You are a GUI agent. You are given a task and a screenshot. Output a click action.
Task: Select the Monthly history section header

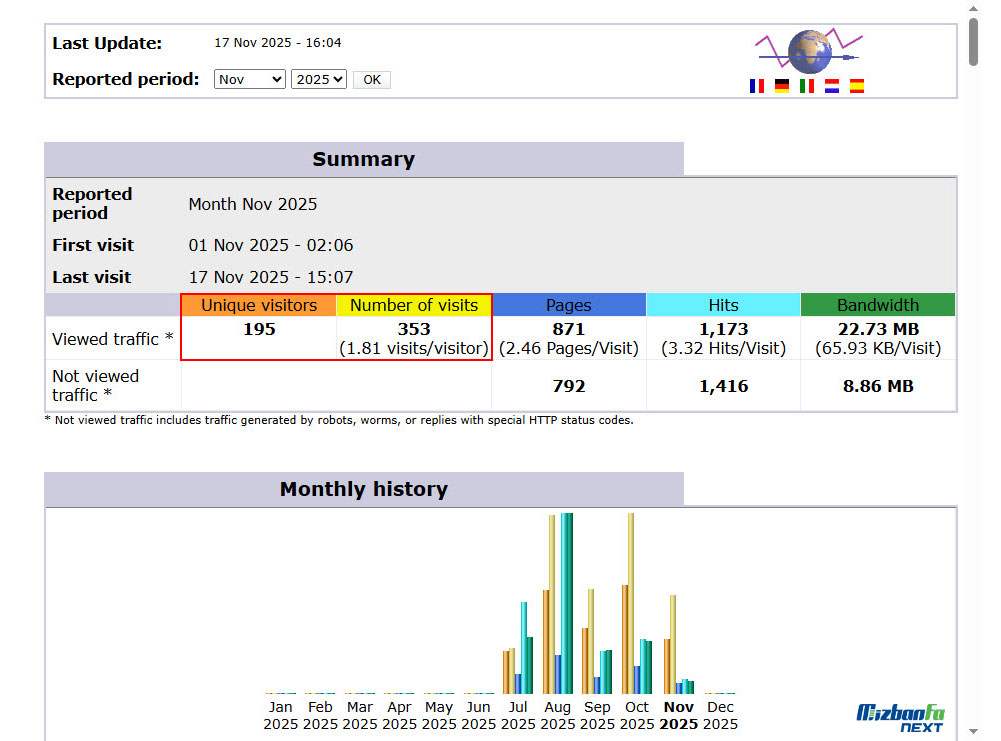click(x=363, y=489)
